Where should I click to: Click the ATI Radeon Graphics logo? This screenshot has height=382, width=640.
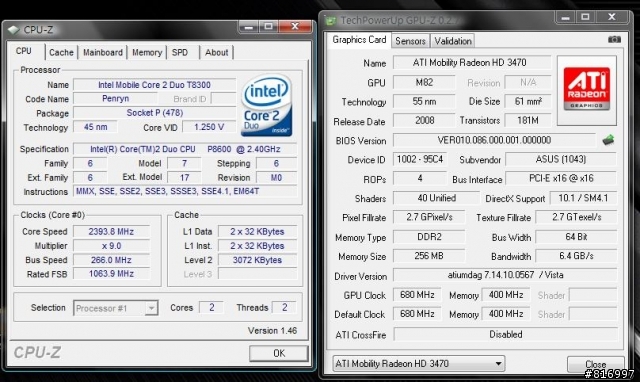tap(587, 90)
